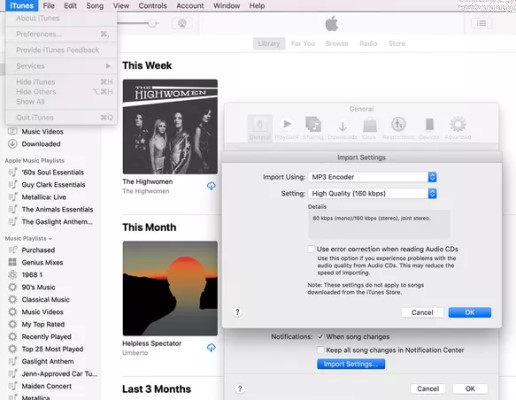Screen dimensions: 516x400
Task: Open the 90's Music smart playlist
Action: 38,287
